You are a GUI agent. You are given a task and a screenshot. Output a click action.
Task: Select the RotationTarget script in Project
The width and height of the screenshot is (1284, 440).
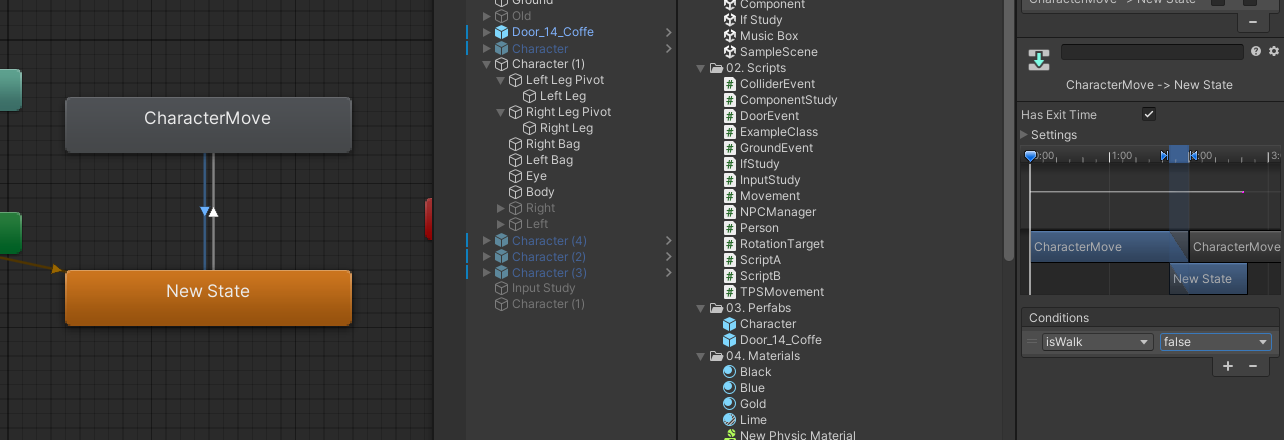tap(782, 244)
